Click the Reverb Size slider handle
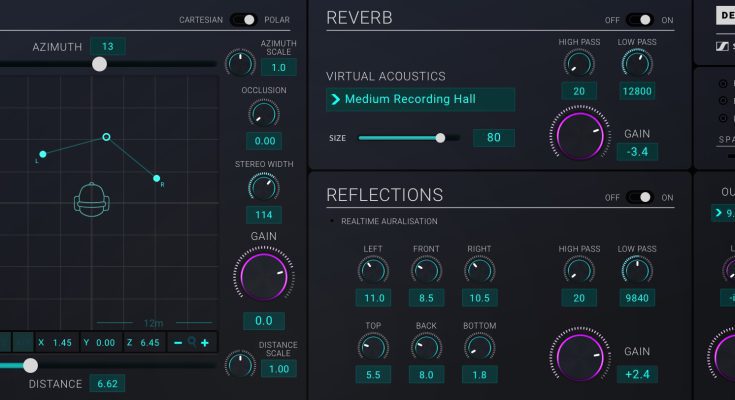The width and height of the screenshot is (735, 400). 440,138
